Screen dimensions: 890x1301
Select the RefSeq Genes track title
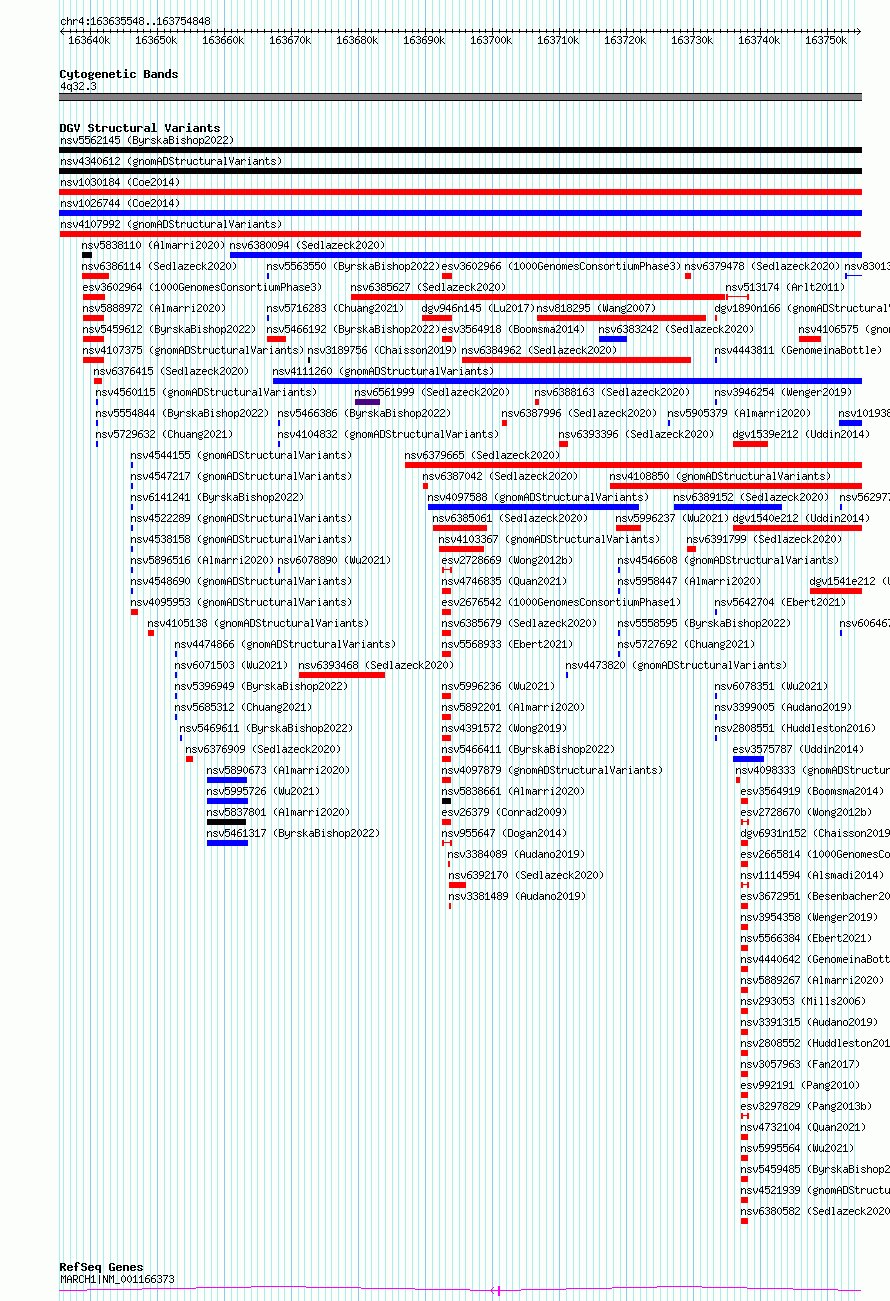click(x=101, y=1267)
